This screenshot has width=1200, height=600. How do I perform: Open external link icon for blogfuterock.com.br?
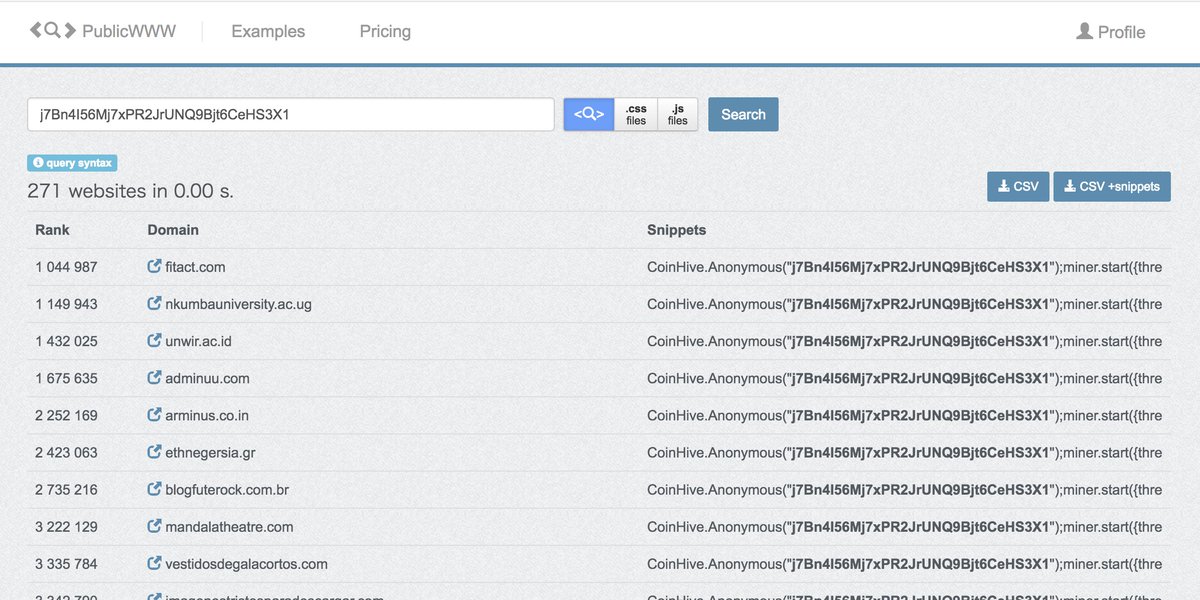(154, 490)
